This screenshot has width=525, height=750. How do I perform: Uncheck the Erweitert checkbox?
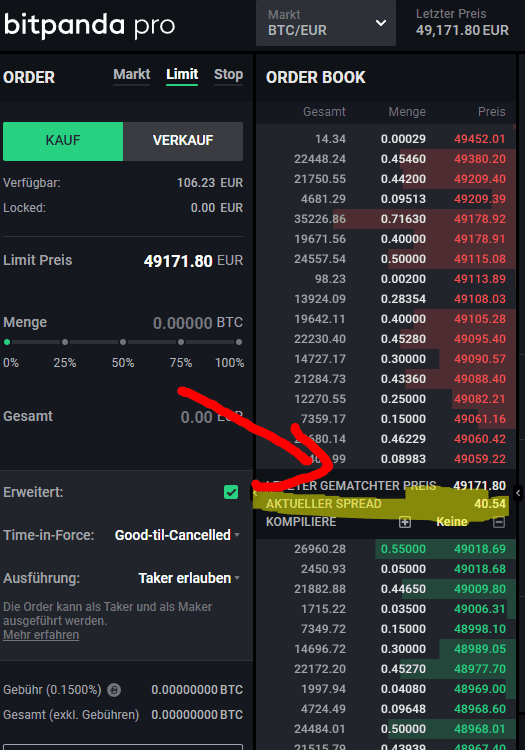tap(231, 492)
